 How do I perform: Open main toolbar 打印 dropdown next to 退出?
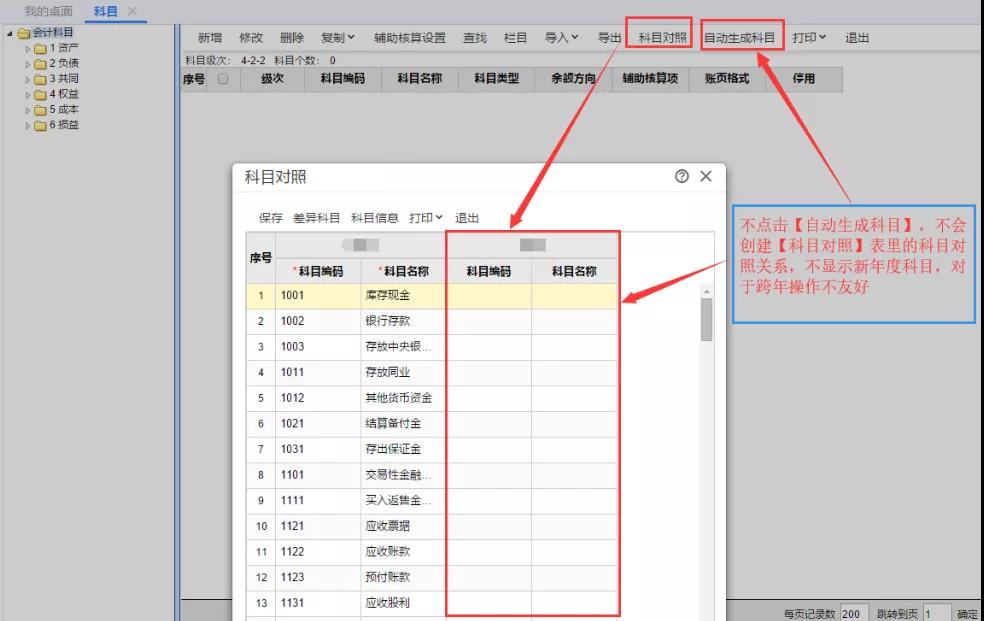point(809,38)
